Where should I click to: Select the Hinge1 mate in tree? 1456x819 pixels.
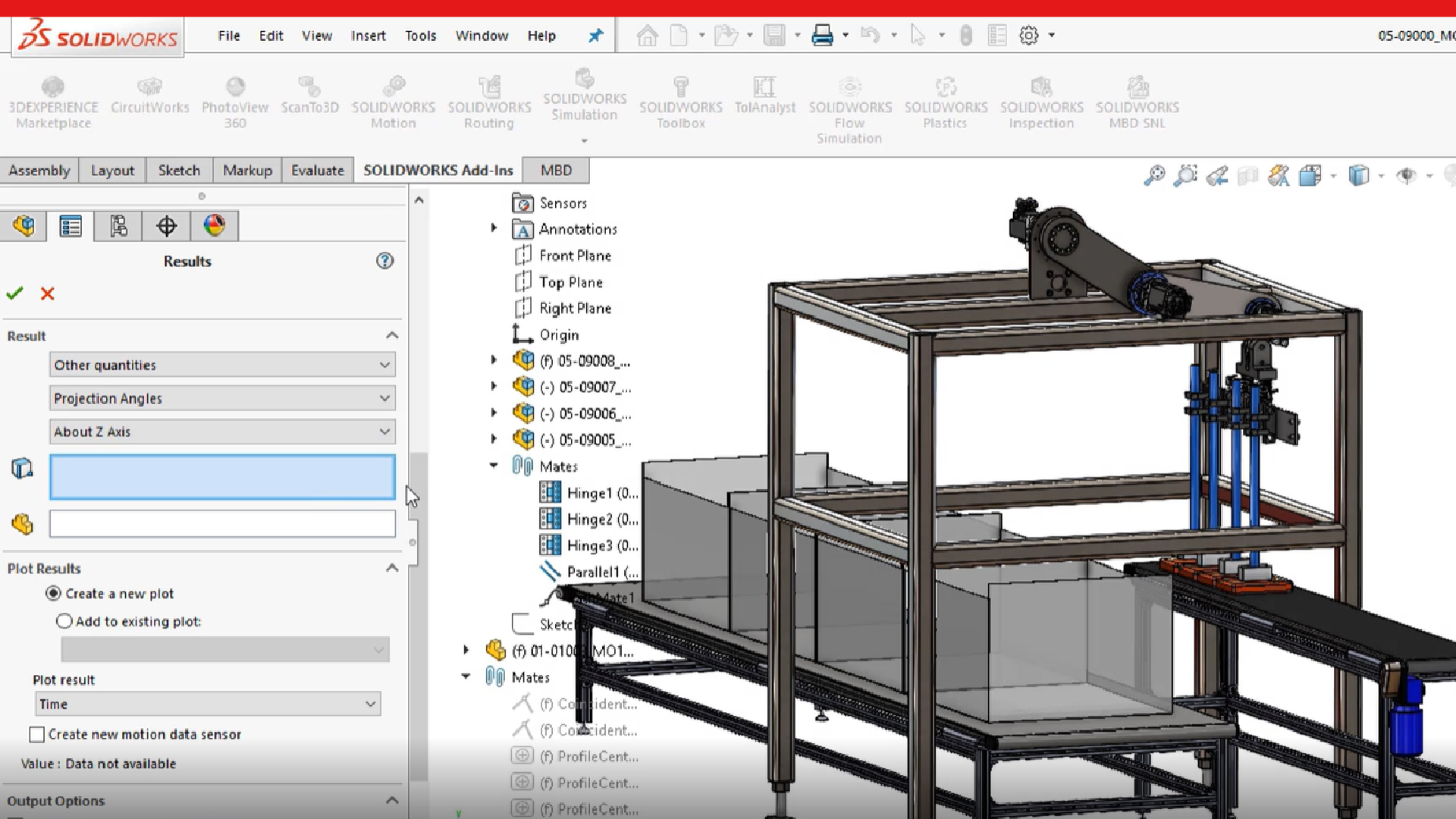[589, 493]
